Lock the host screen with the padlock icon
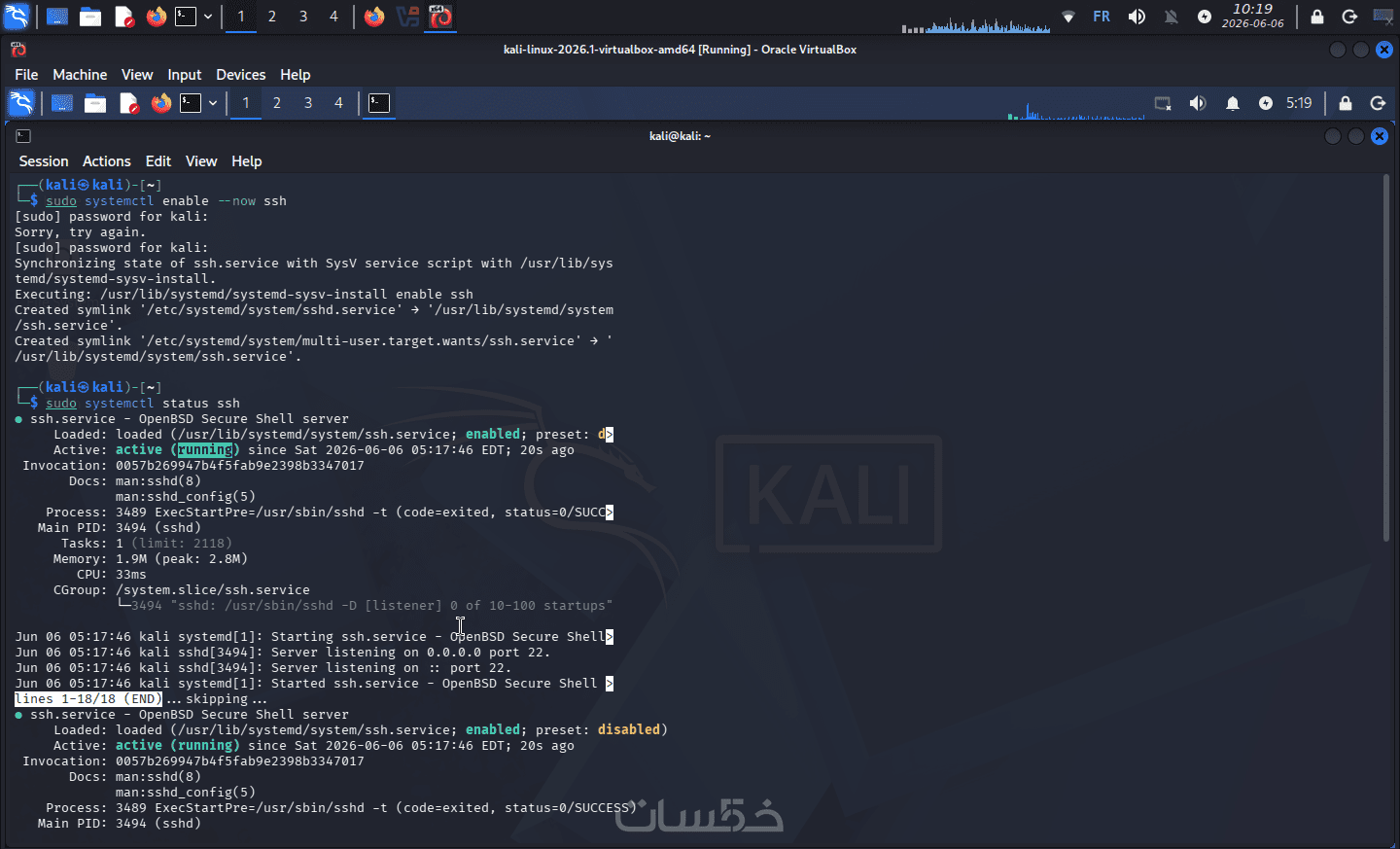Viewport: 1400px width, 849px height. click(x=1317, y=17)
